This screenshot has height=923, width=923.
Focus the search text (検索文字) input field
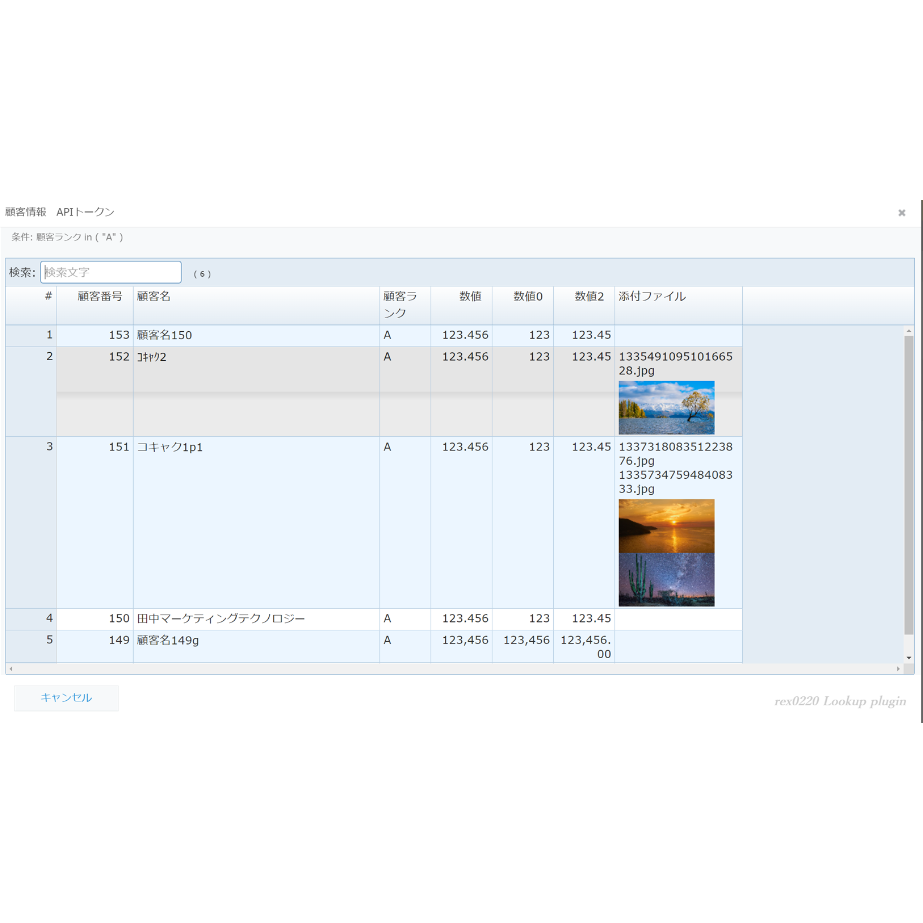(x=111, y=273)
